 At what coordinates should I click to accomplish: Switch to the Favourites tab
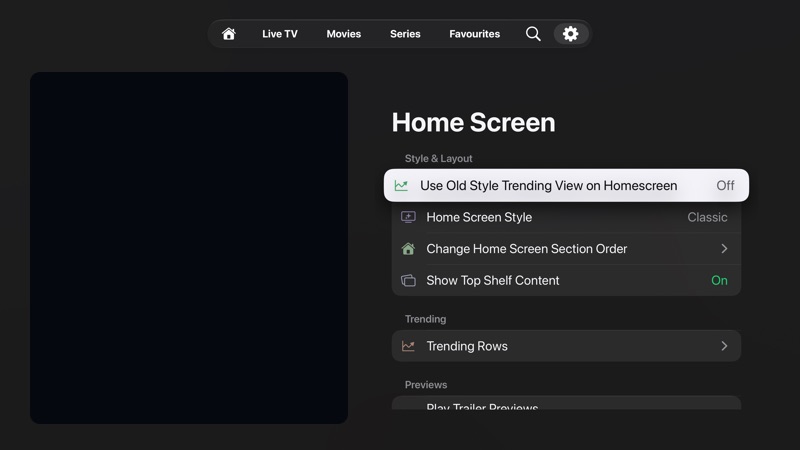(x=474, y=34)
